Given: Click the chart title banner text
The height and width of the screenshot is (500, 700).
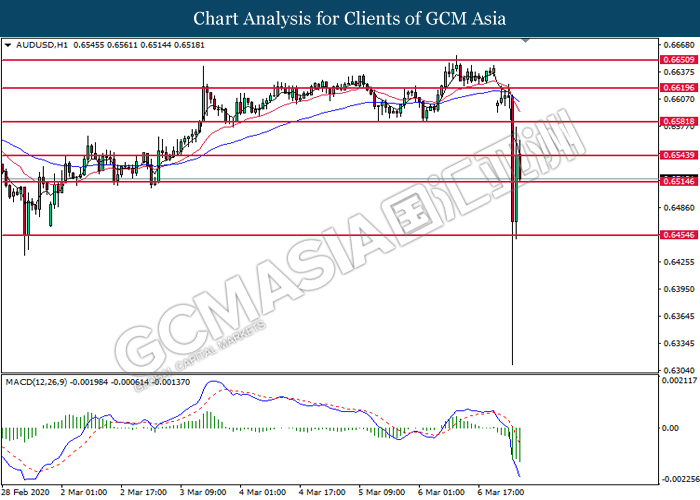Looking at the screenshot, I should click(350, 18).
